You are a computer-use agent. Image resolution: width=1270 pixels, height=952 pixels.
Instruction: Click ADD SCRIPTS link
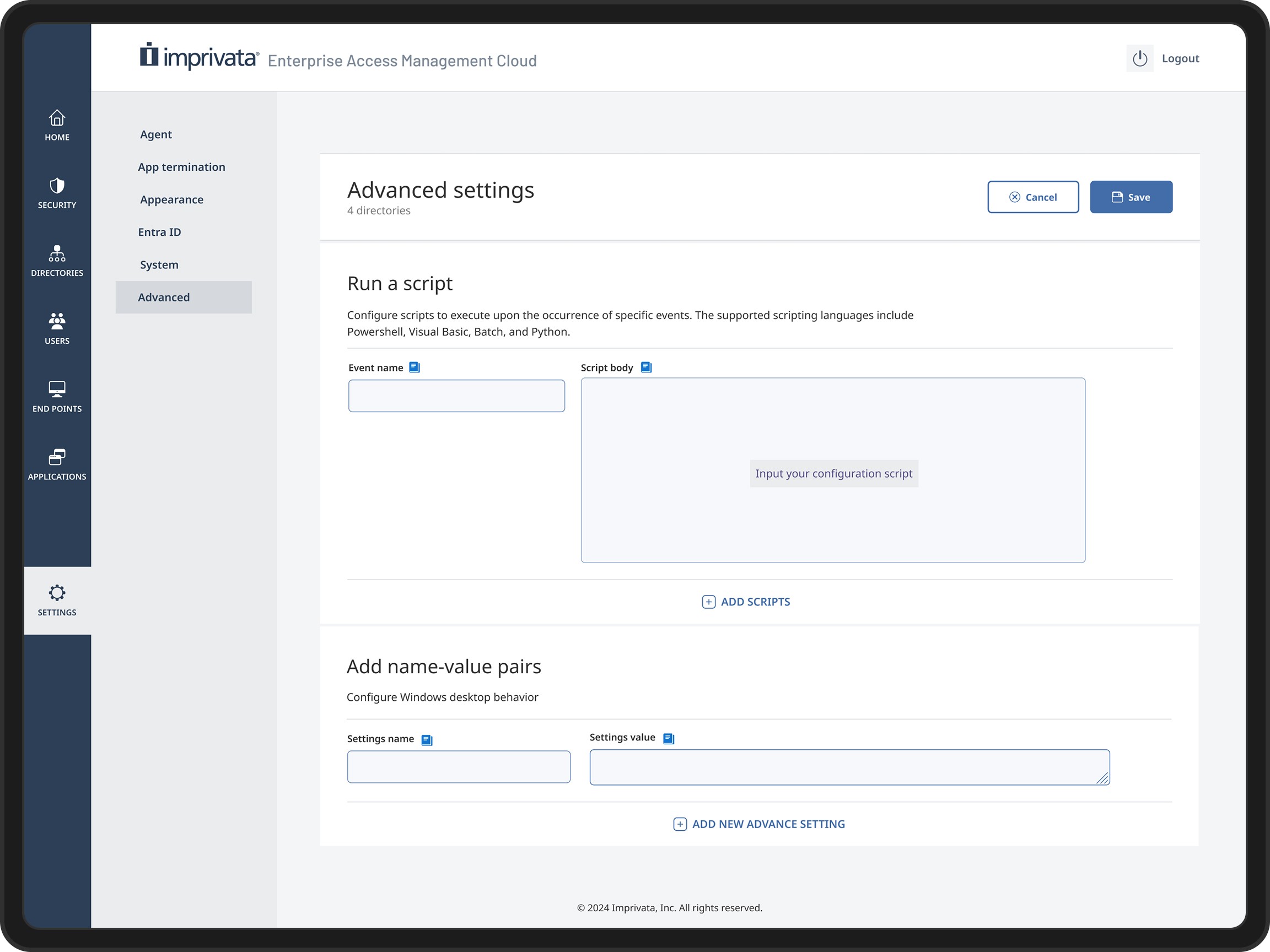[746, 602]
